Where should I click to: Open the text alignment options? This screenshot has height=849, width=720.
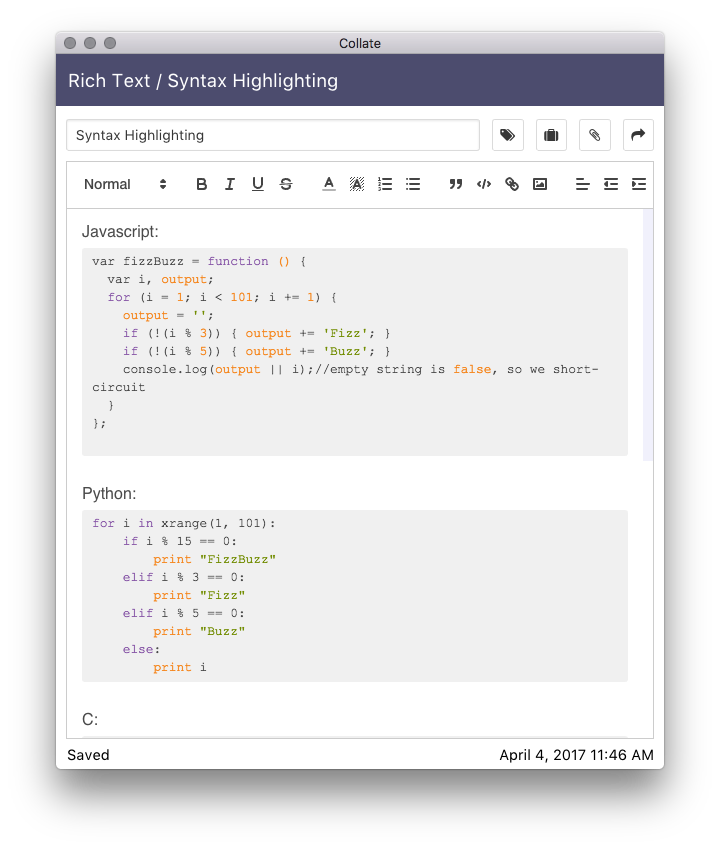point(582,184)
